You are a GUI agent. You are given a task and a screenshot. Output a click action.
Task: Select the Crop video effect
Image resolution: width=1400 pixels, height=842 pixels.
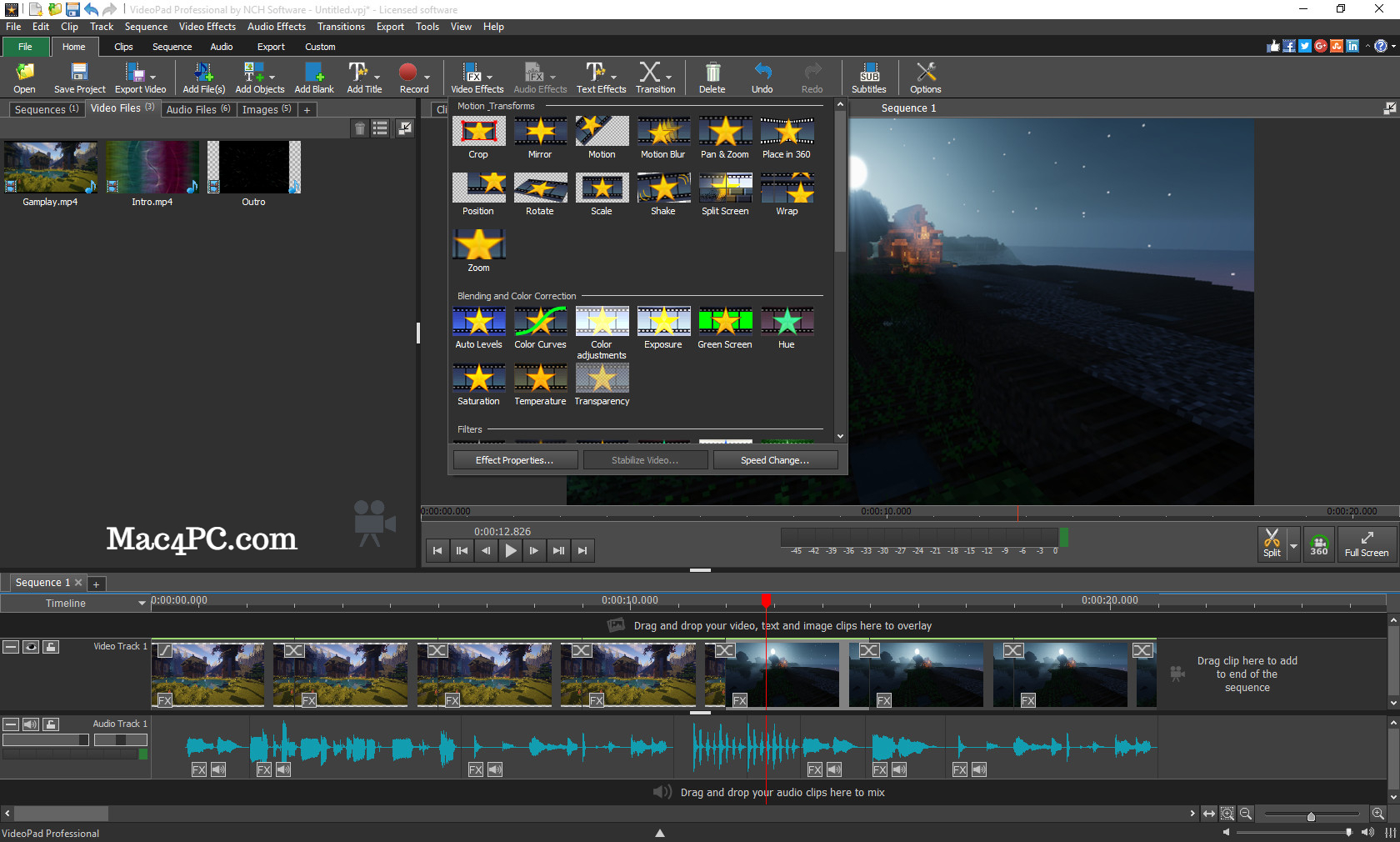pyautogui.click(x=478, y=138)
